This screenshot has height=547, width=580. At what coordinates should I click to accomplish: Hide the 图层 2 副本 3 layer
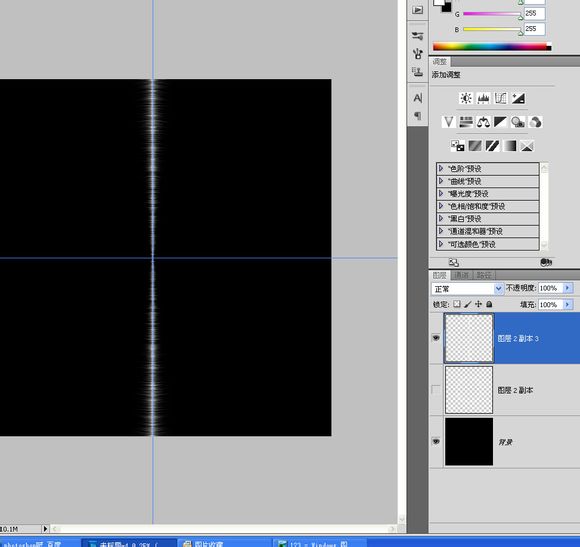coord(436,337)
